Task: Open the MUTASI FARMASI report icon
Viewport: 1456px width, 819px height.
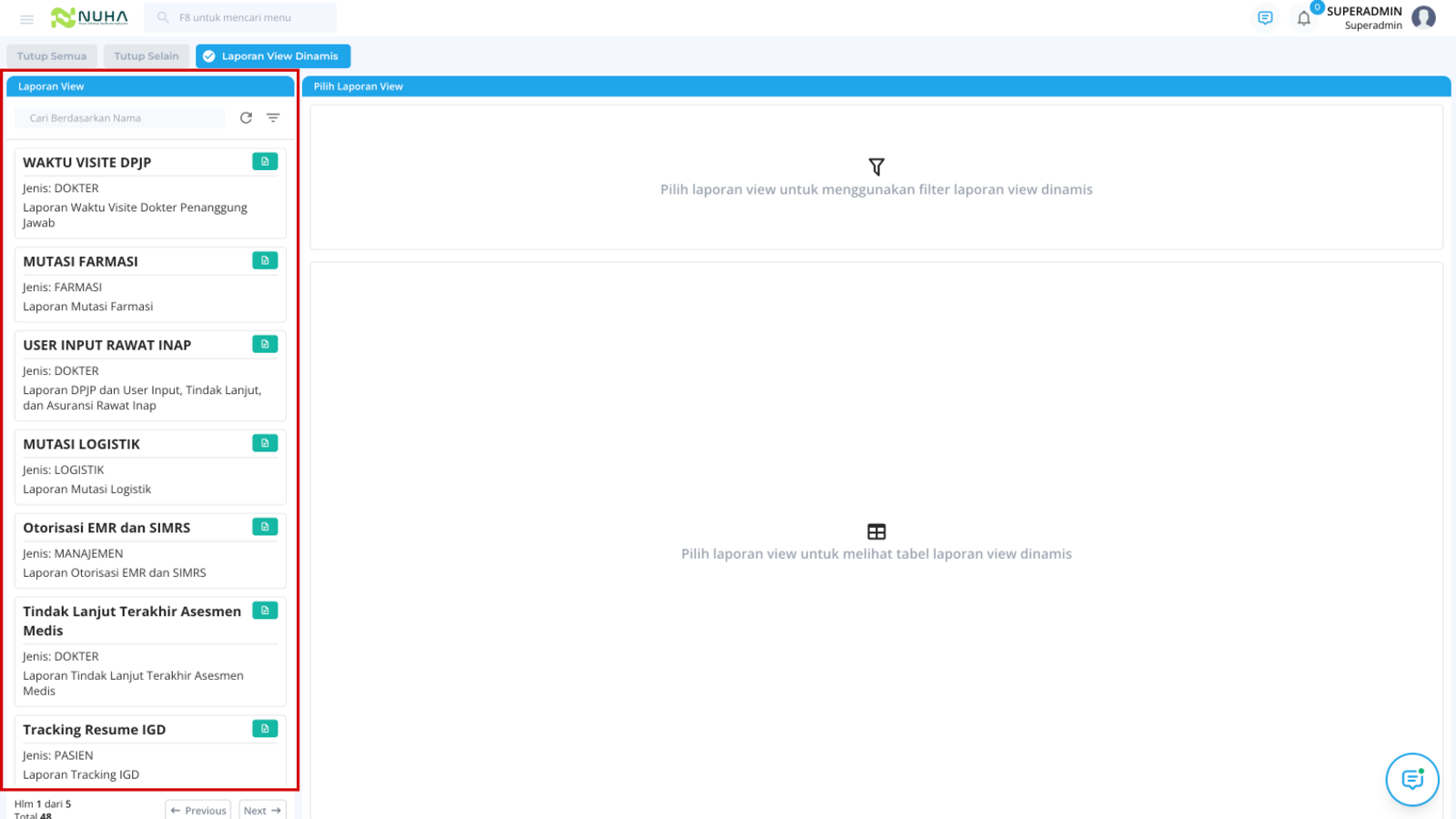Action: 265,260
